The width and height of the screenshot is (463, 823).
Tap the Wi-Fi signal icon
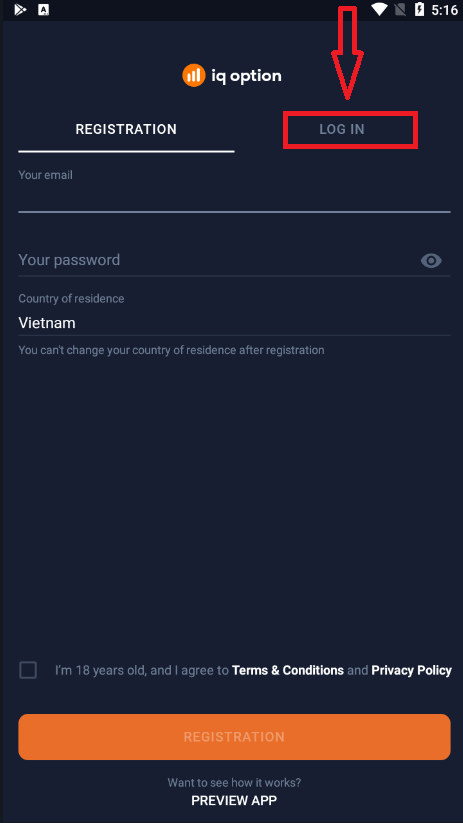click(379, 9)
